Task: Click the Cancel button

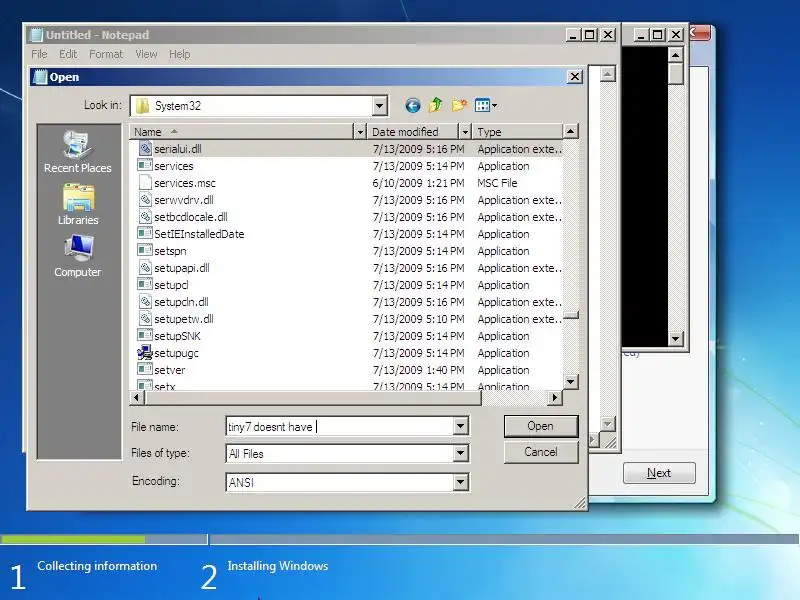Action: point(541,452)
